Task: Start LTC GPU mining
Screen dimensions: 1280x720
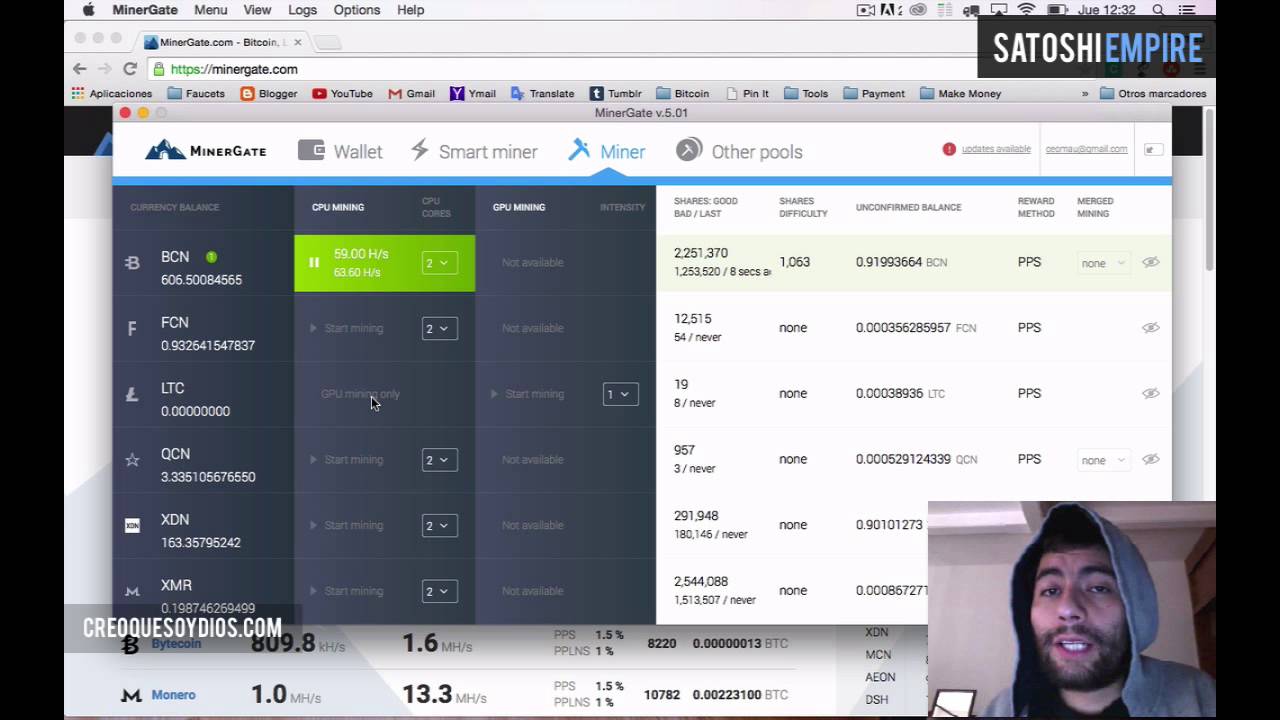Action: (527, 394)
